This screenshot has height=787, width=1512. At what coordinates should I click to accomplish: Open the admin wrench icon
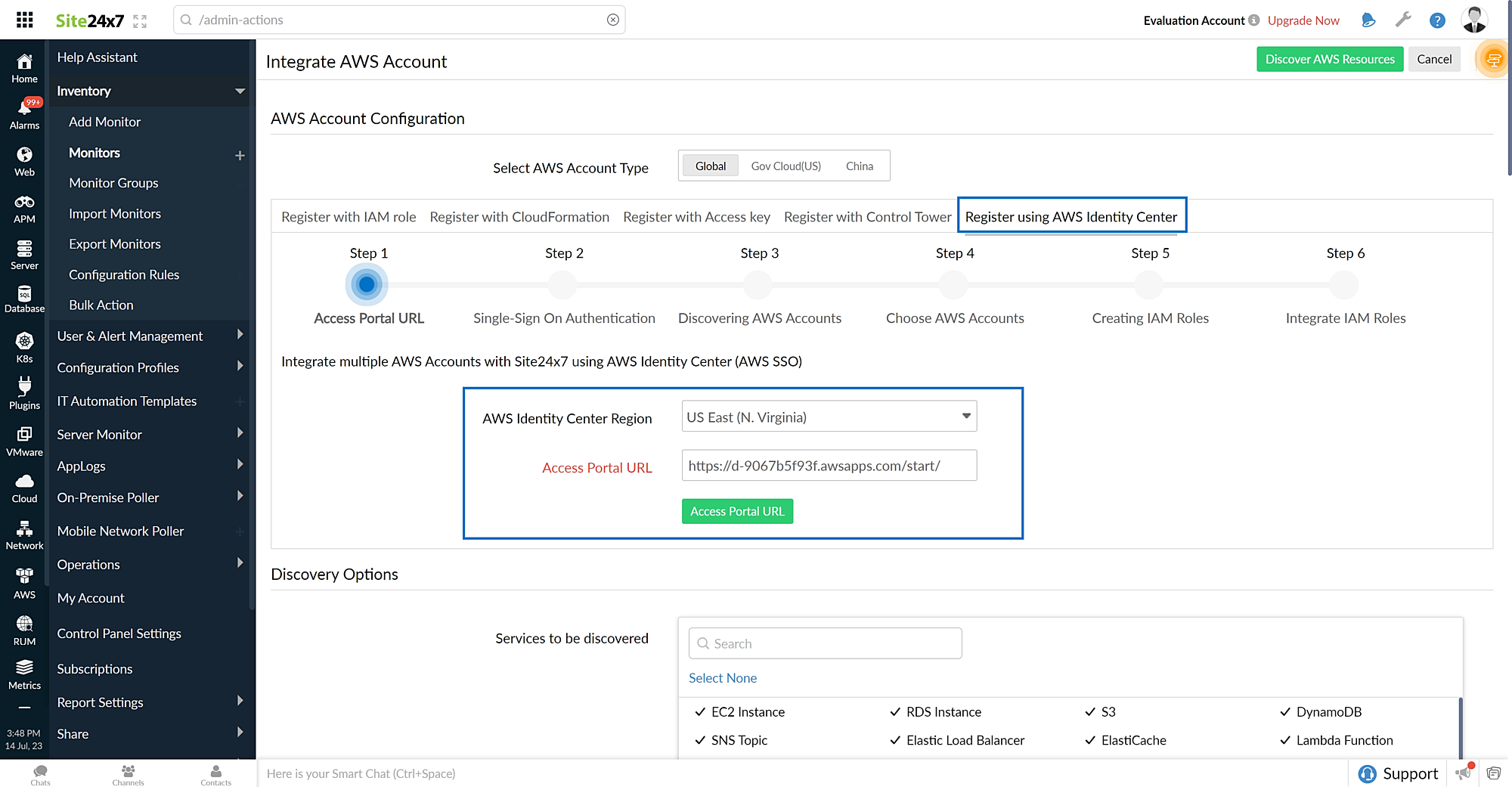tap(1403, 20)
